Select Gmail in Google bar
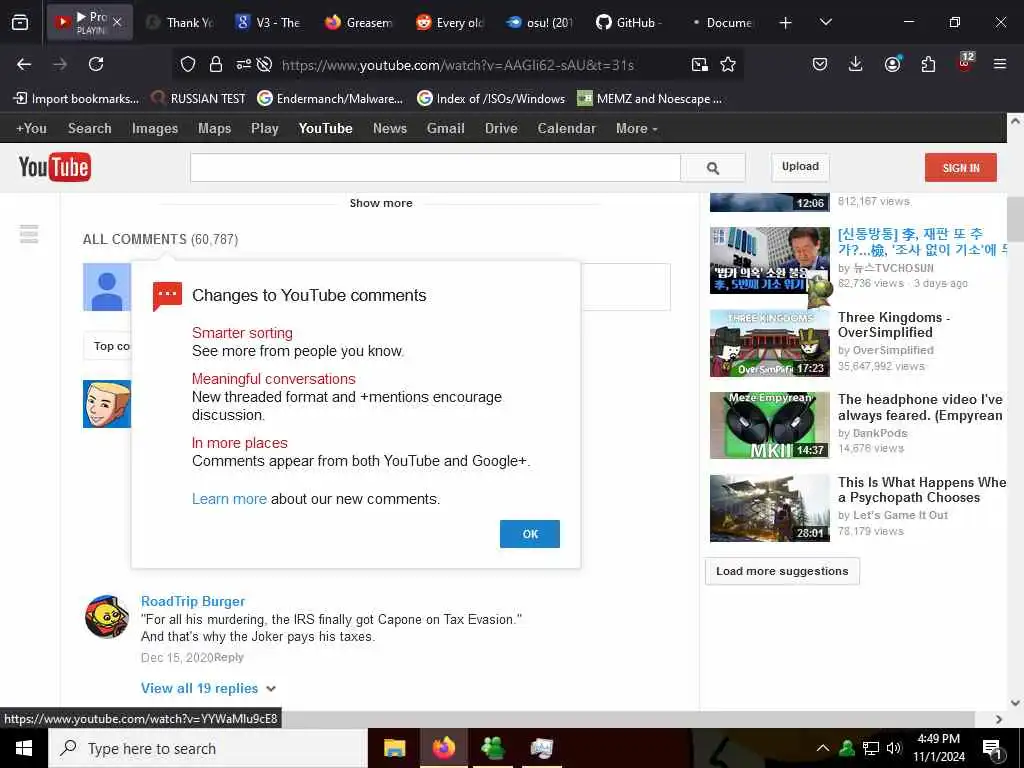 [x=445, y=129]
